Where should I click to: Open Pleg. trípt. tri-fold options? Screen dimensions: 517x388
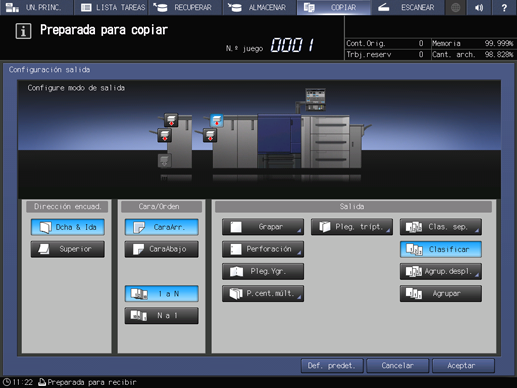coord(352,227)
